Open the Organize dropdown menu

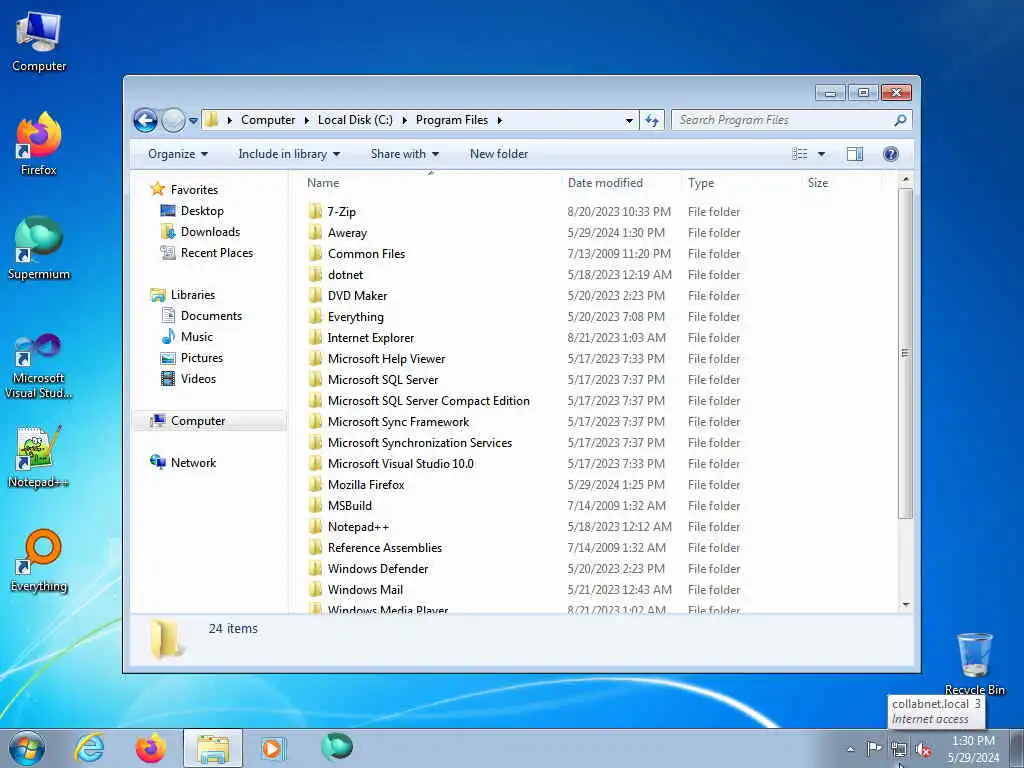pyautogui.click(x=178, y=154)
